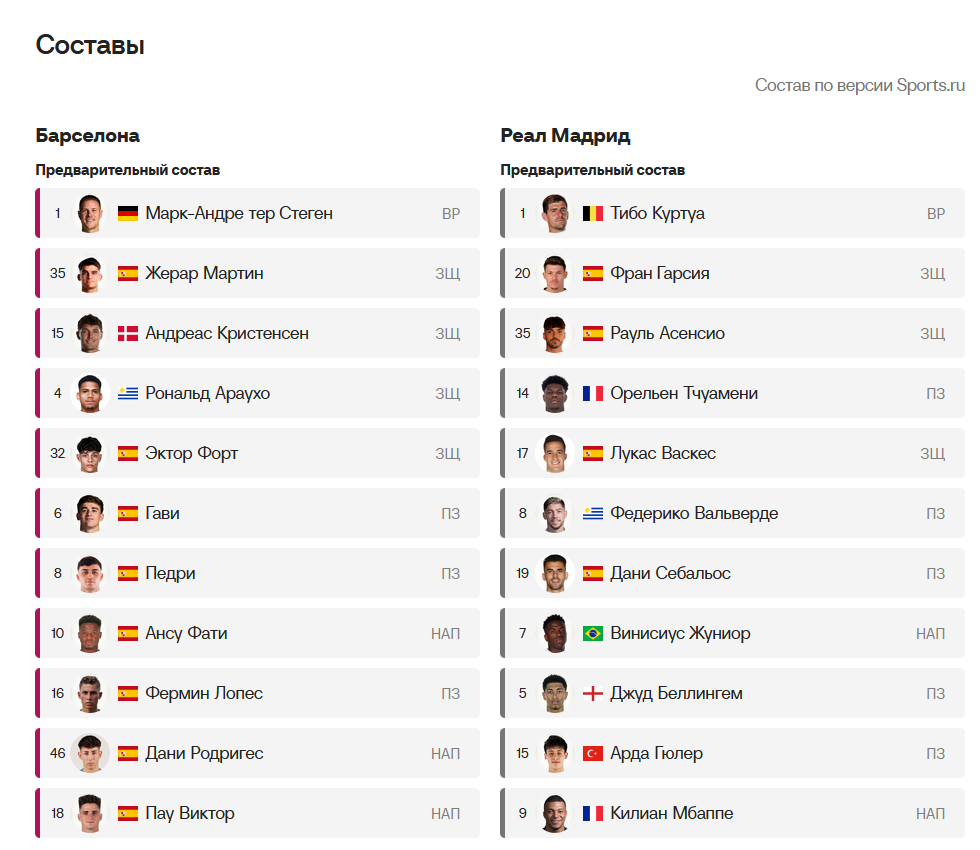Click Belgium flag next to Тибо Куртуа
This screenshot has width=980, height=850.
[x=592, y=213]
